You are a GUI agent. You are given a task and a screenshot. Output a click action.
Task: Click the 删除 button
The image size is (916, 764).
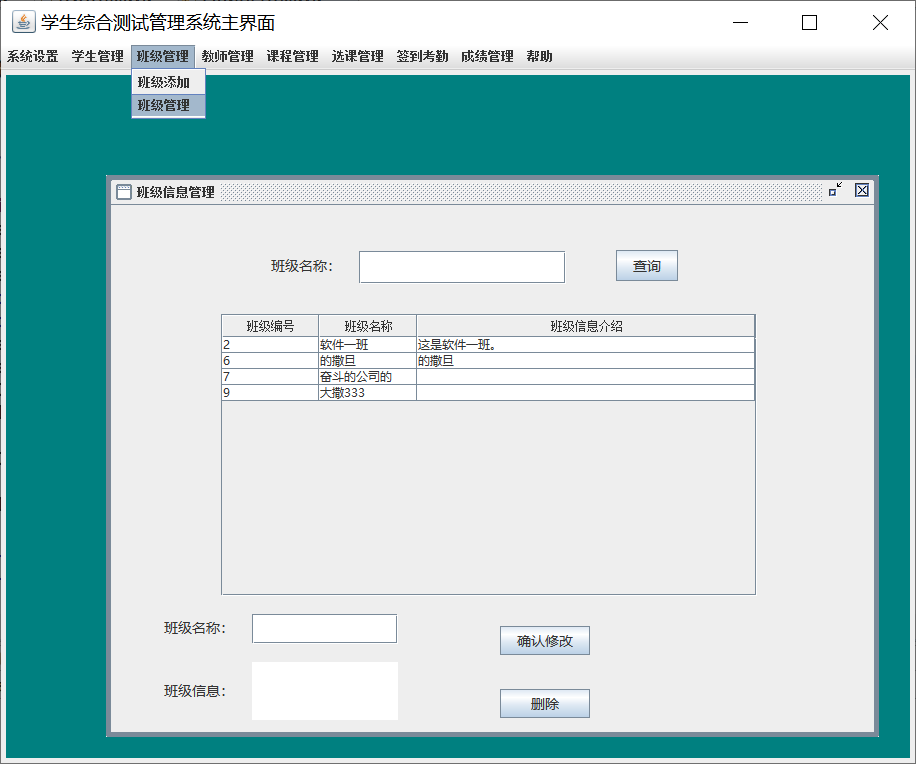(544, 704)
